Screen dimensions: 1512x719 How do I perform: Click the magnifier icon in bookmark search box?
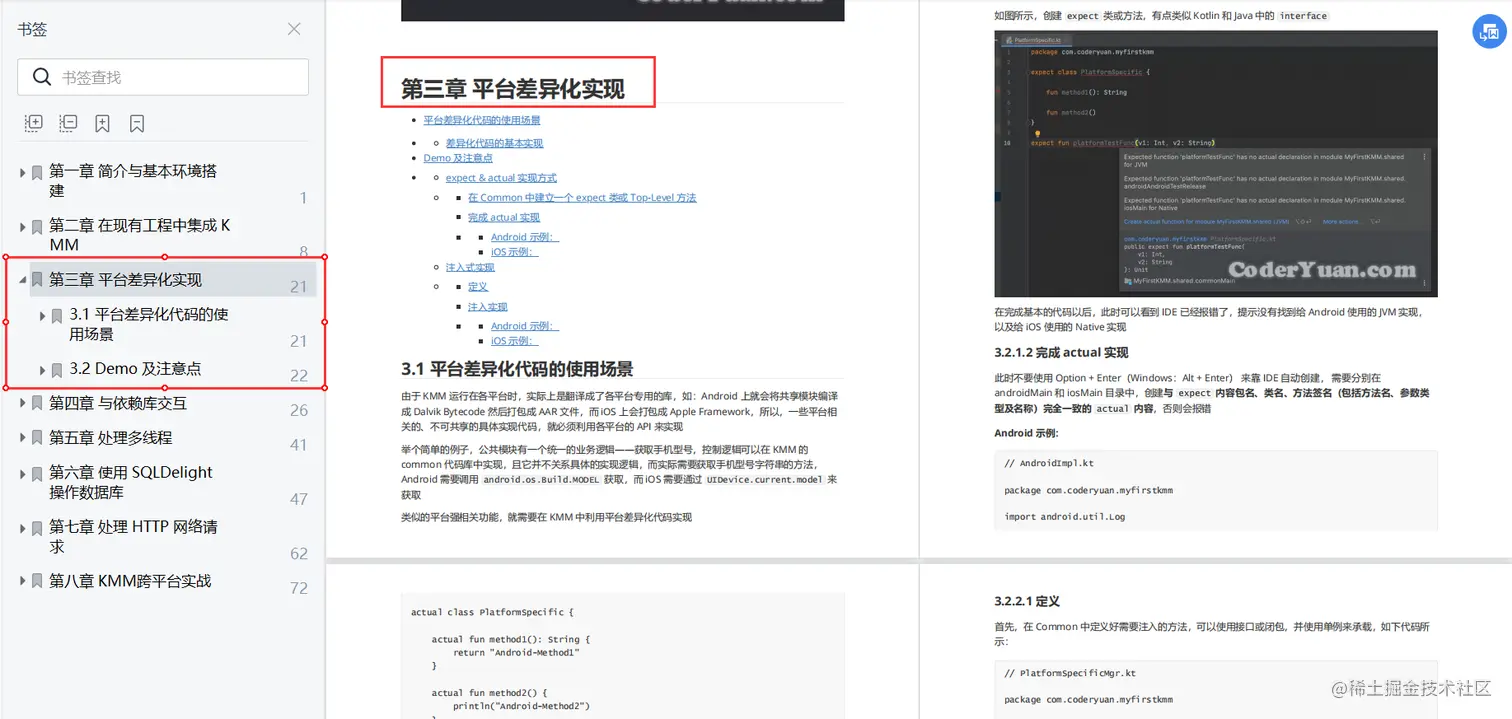[41, 76]
